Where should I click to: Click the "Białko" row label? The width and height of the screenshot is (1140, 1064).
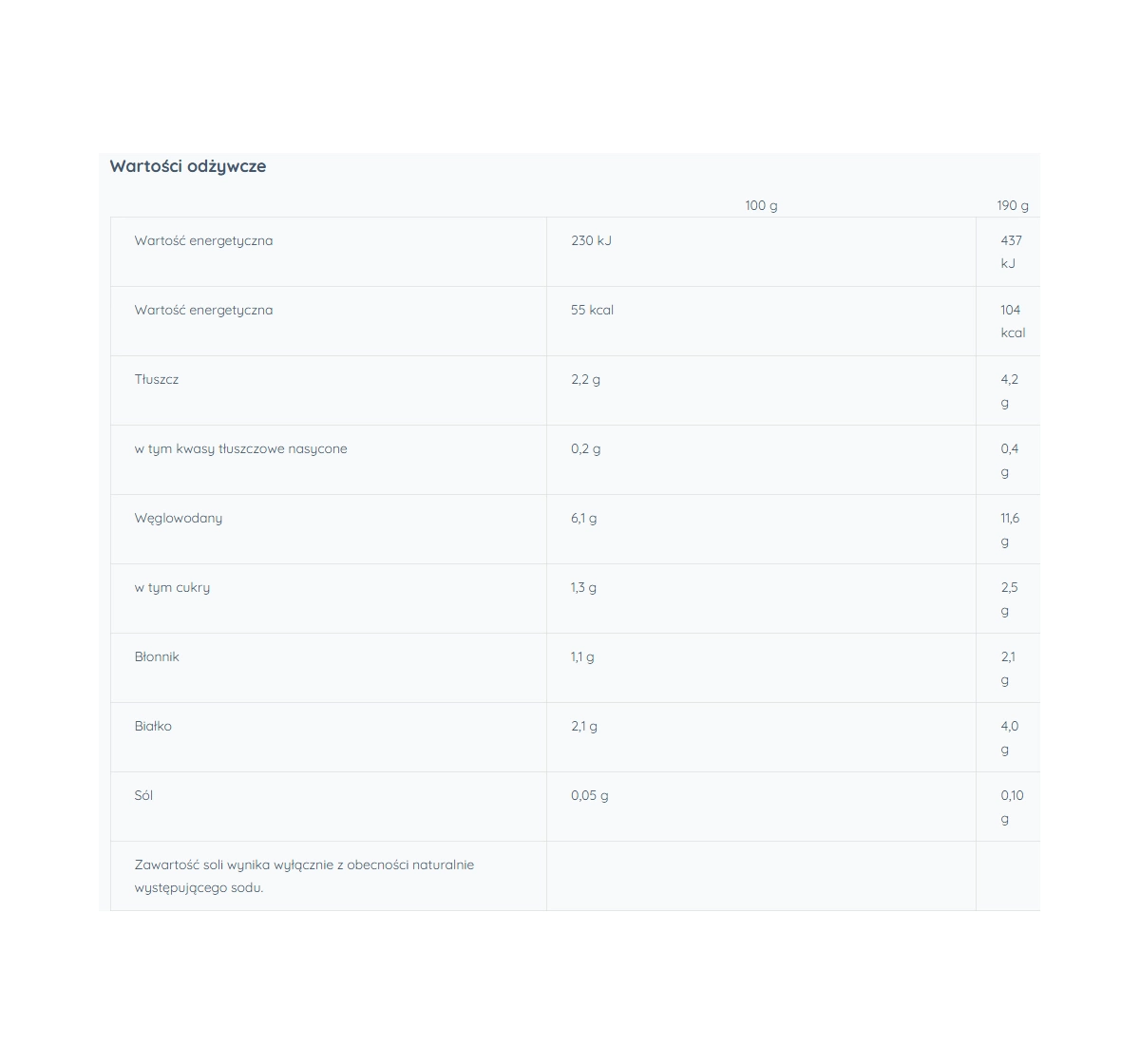pyautogui.click(x=153, y=726)
